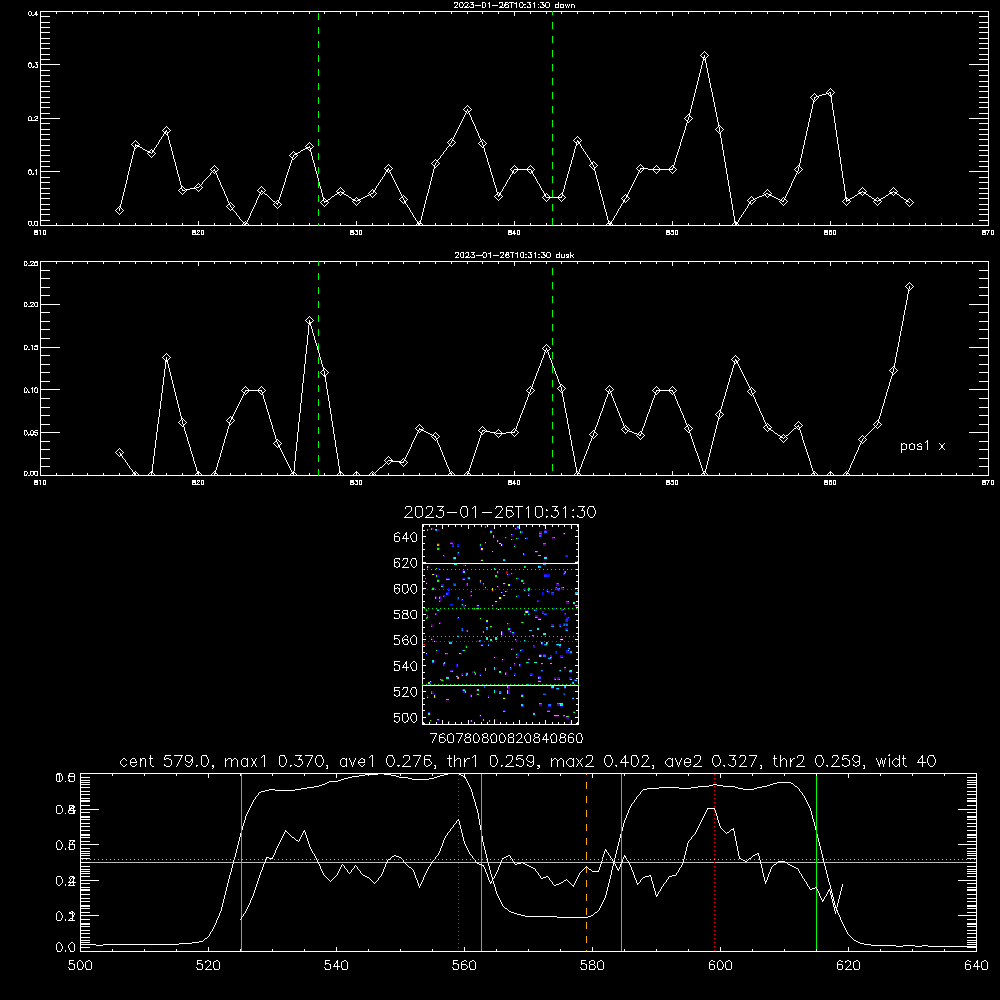Click the large '2023-01-26T10:31:30' image title
1000x1000 pixels.
500,512
